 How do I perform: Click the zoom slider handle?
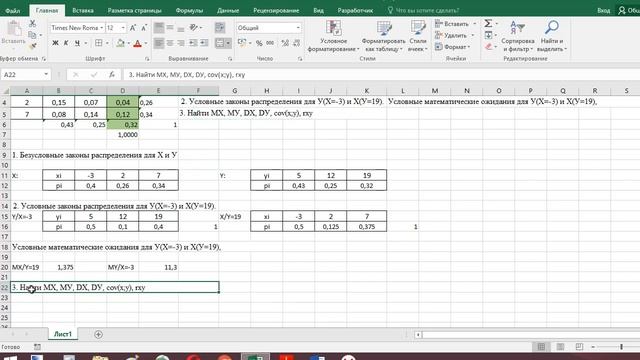click(621, 347)
